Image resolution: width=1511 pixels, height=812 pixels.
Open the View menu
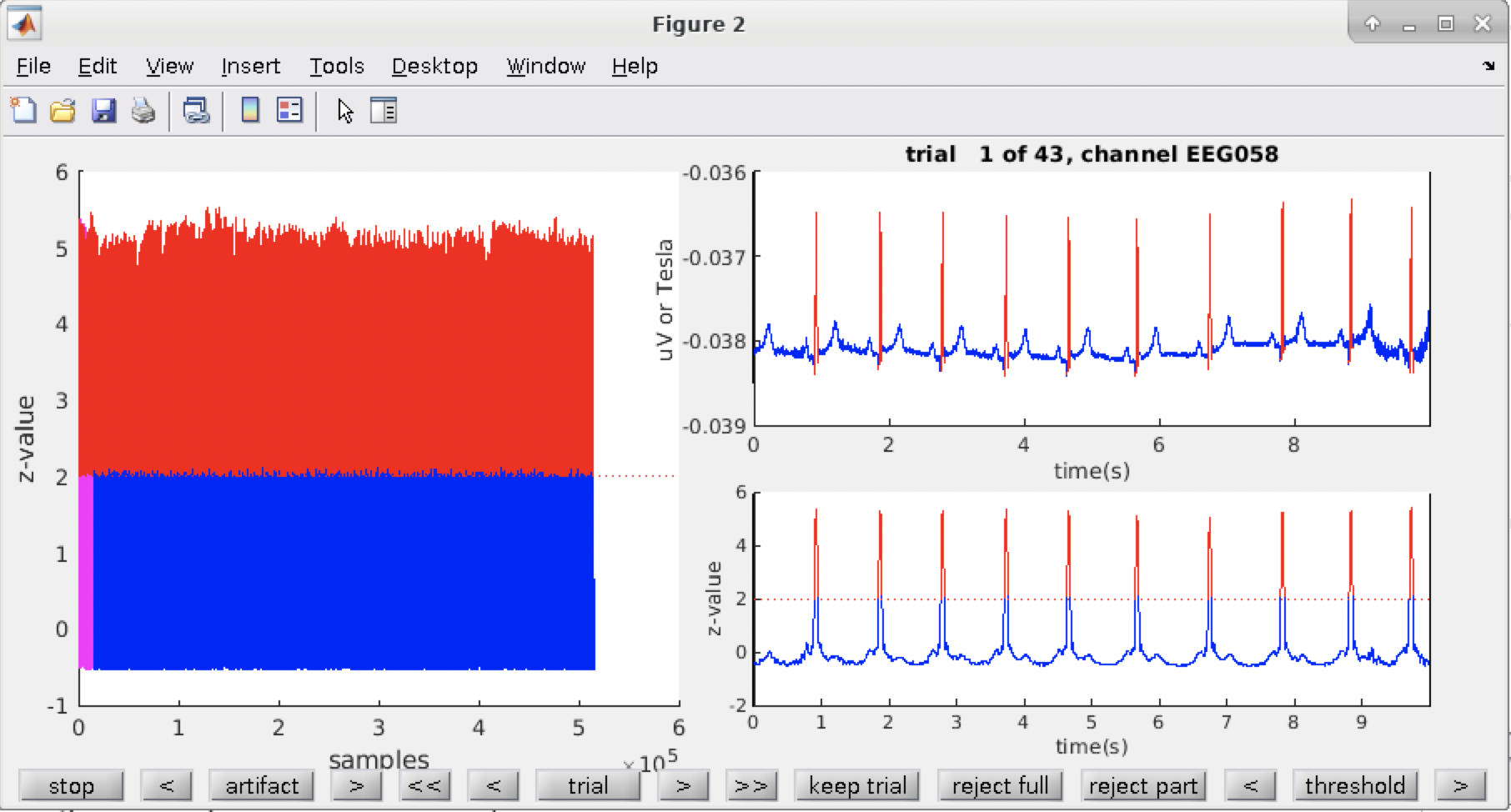169,66
